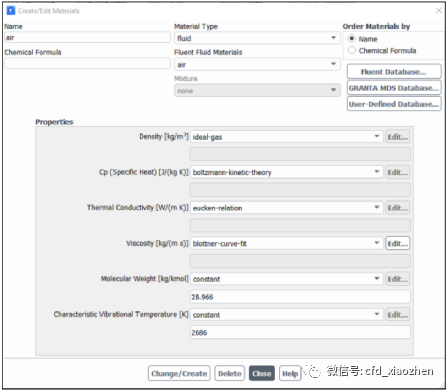The width and height of the screenshot is (447, 390).
Task: Open Help for the materials dialog
Action: tap(290, 373)
